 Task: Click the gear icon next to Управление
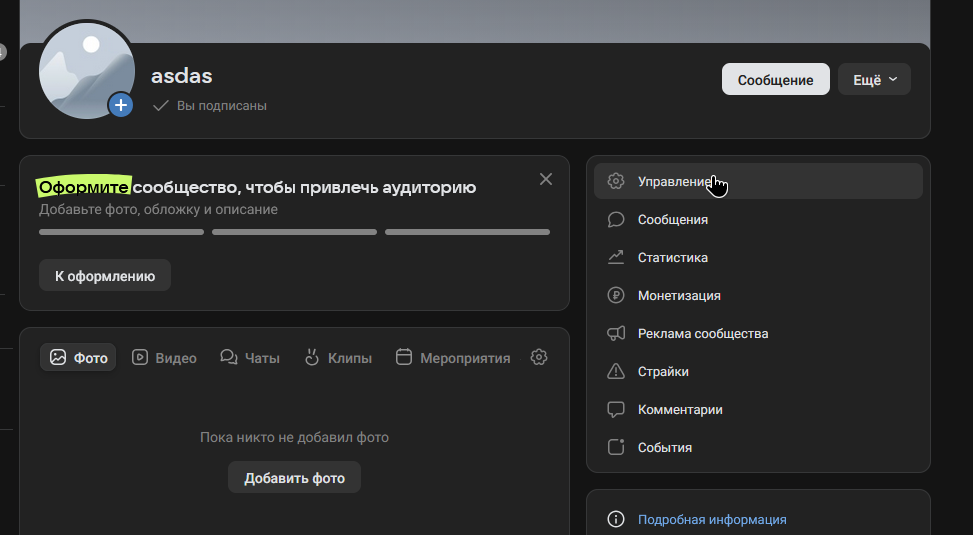616,181
